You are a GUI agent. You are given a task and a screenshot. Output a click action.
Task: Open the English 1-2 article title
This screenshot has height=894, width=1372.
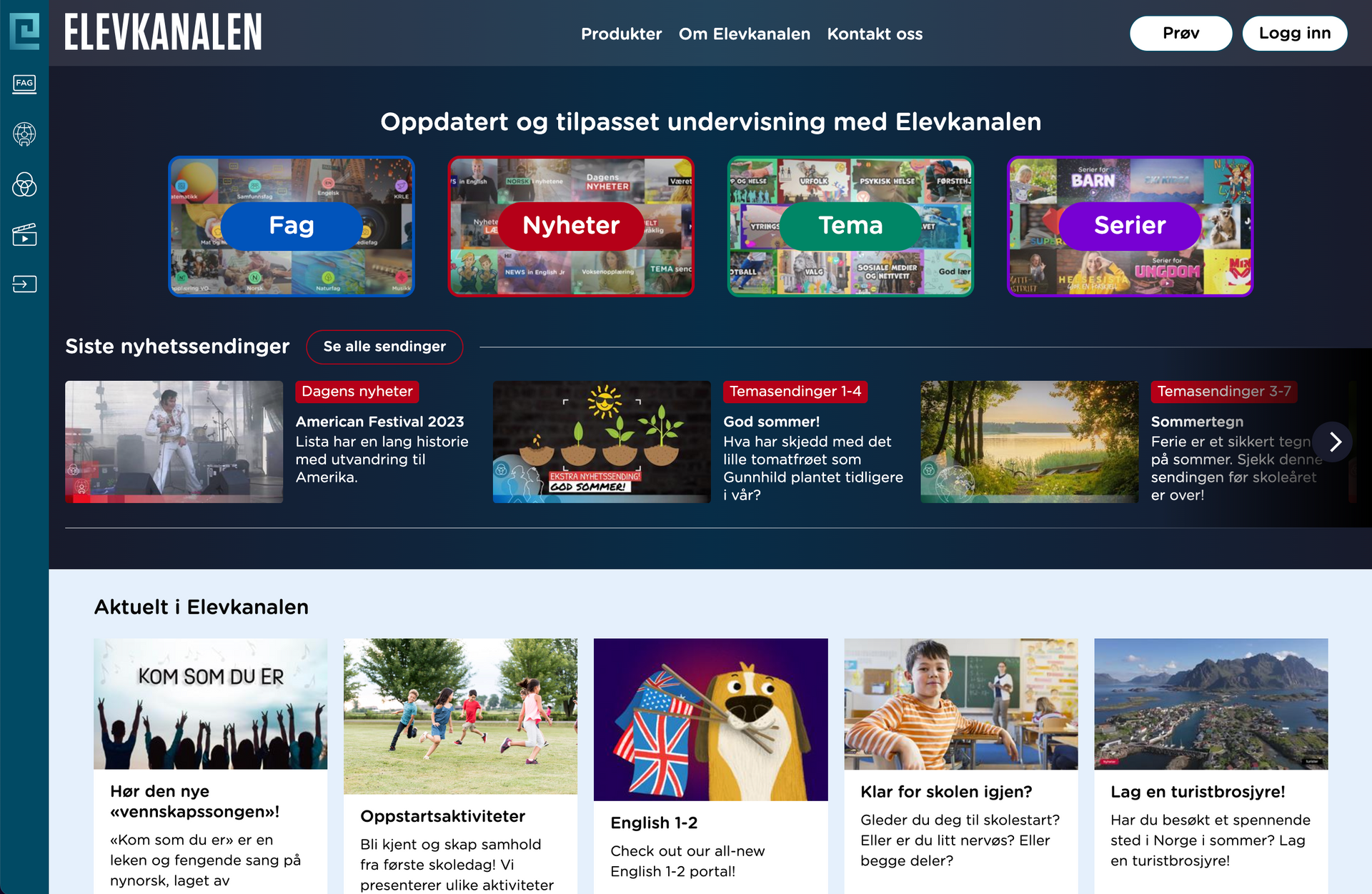click(x=654, y=823)
